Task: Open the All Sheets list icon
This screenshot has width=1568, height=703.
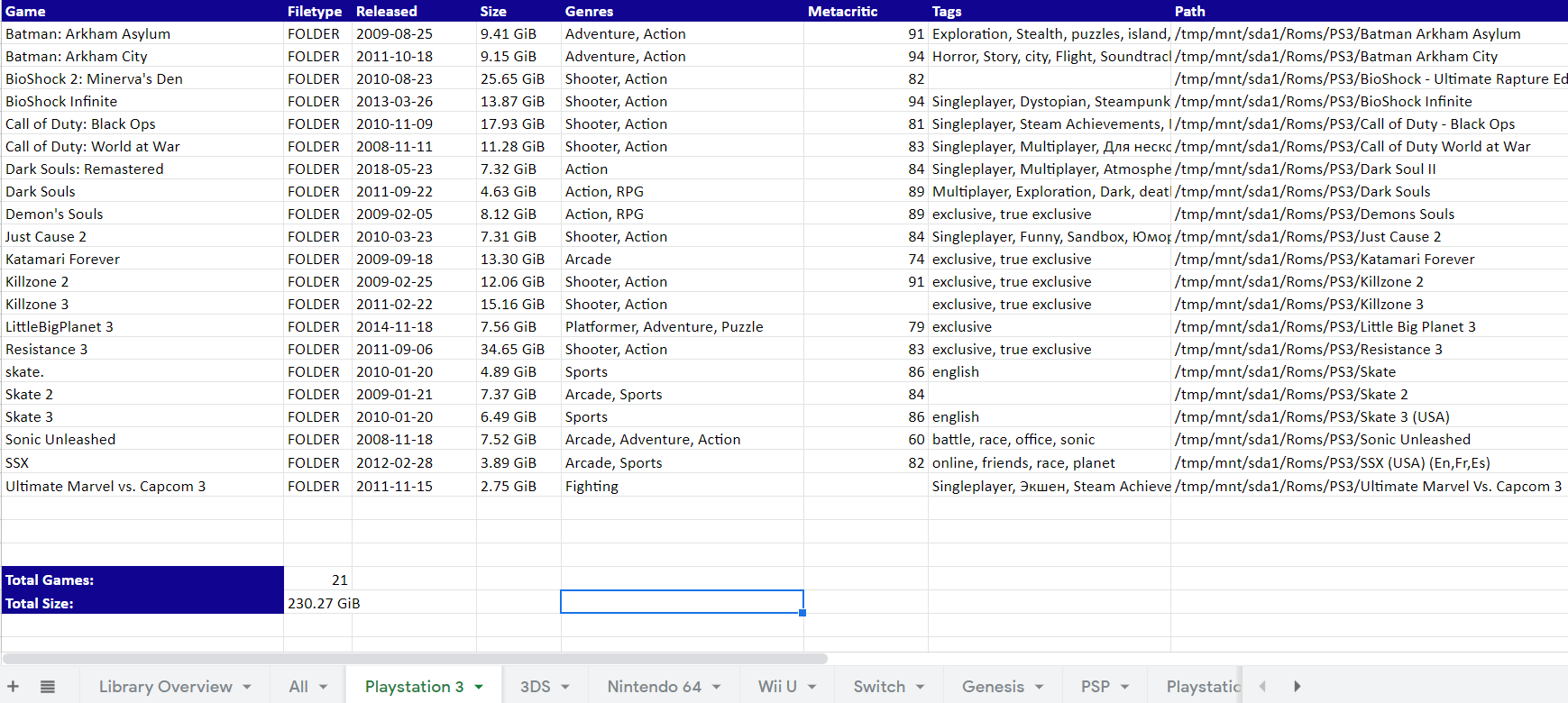Action: tap(48, 687)
